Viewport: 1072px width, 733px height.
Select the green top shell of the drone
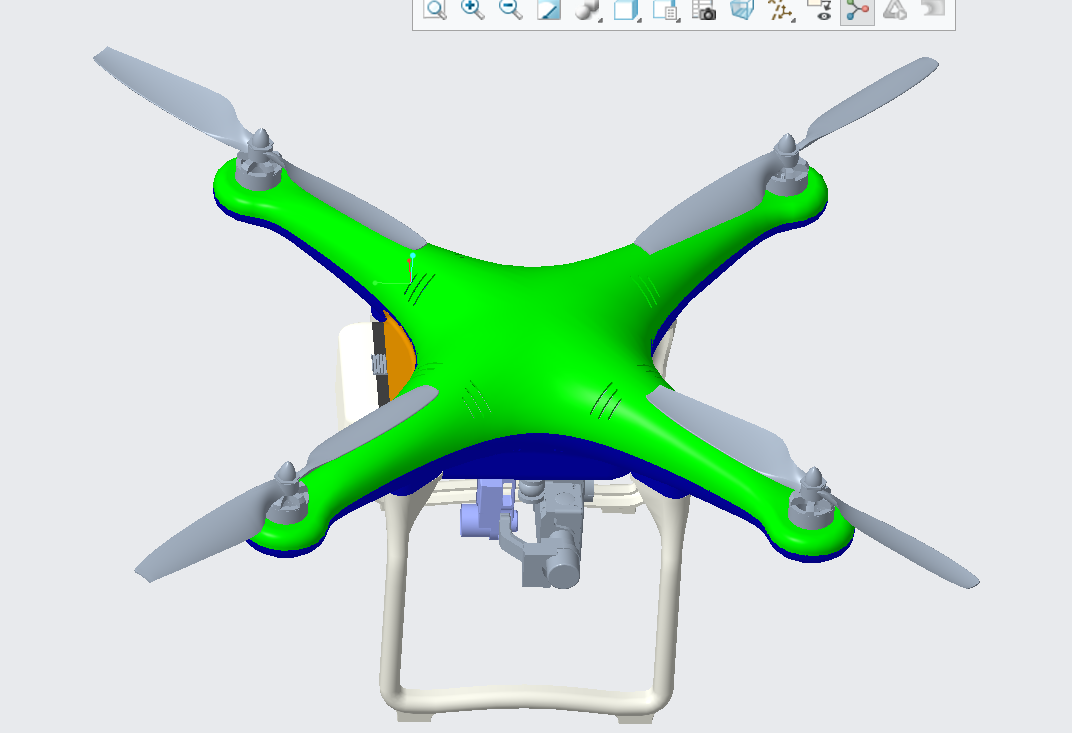click(x=533, y=342)
